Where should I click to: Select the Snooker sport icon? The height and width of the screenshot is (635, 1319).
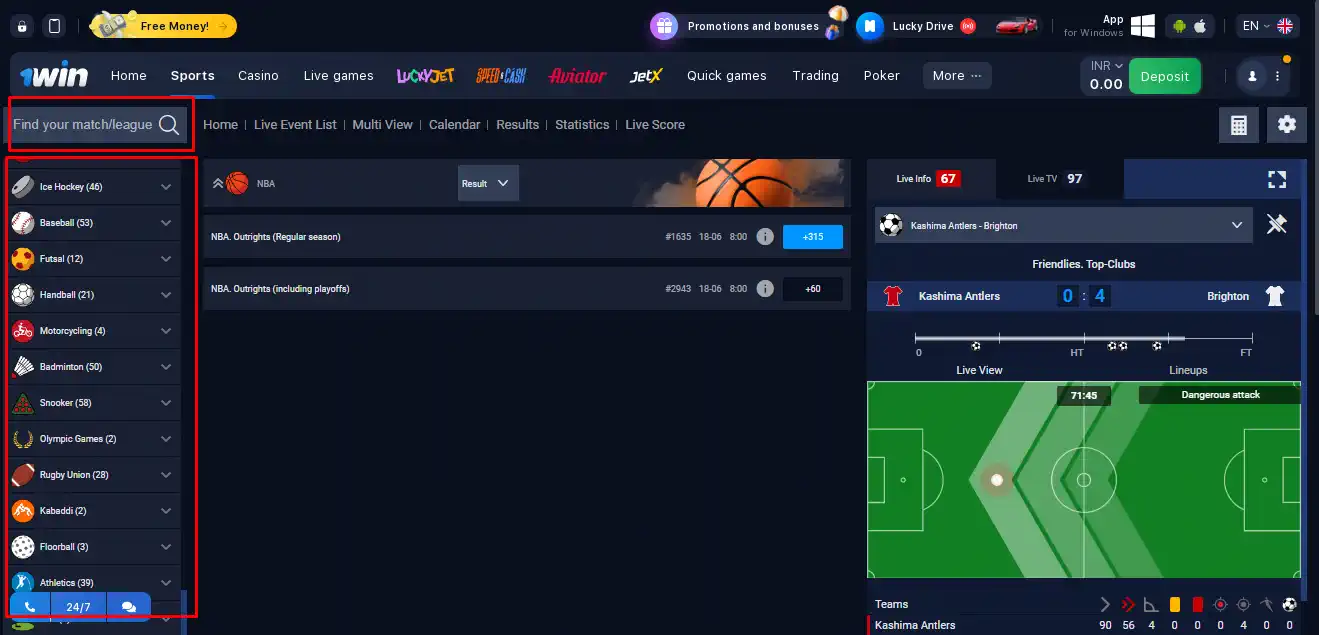(x=22, y=402)
